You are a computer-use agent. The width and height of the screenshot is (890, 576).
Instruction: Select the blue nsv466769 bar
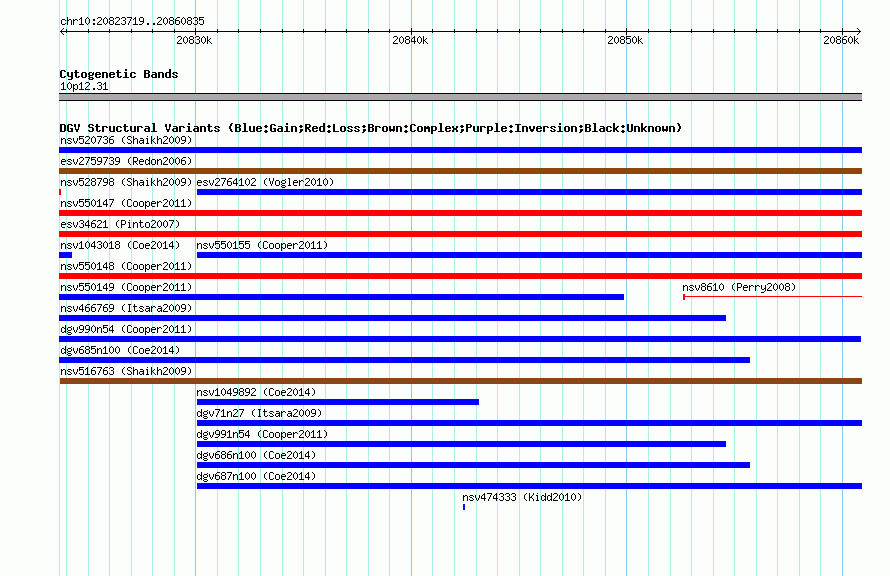pyautogui.click(x=392, y=318)
